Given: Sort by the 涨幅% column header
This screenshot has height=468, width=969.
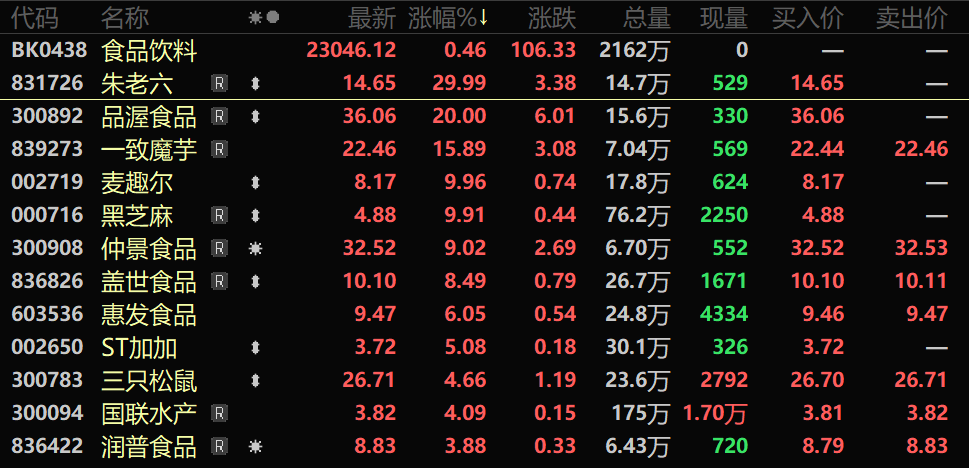Looking at the screenshot, I should (x=448, y=19).
